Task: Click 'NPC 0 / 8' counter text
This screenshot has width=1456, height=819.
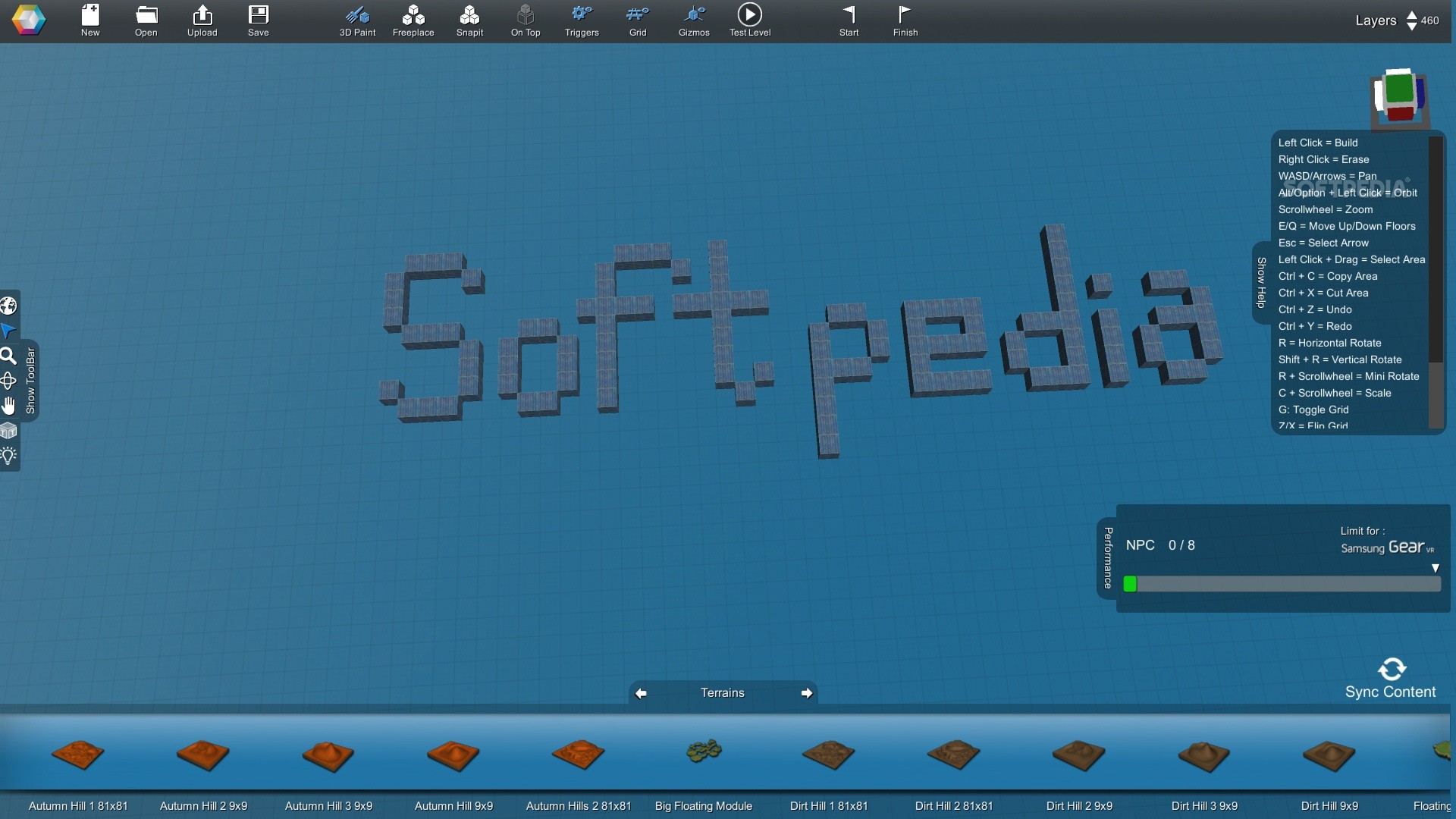Action: point(1160,545)
